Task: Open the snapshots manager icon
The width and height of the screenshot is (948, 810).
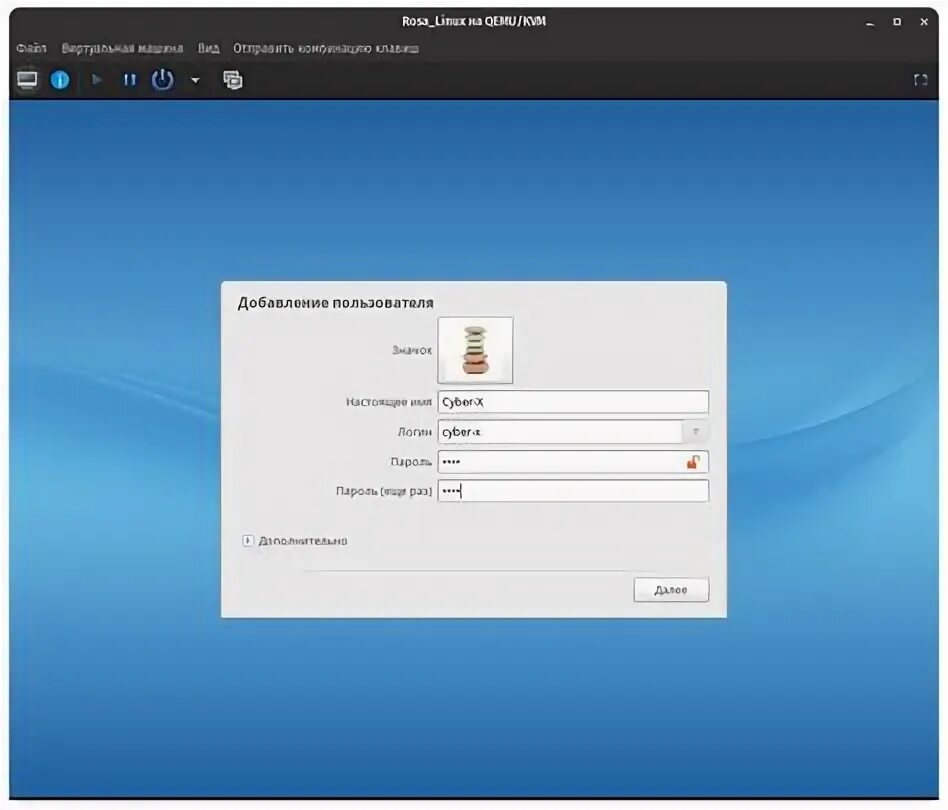Action: click(x=233, y=80)
